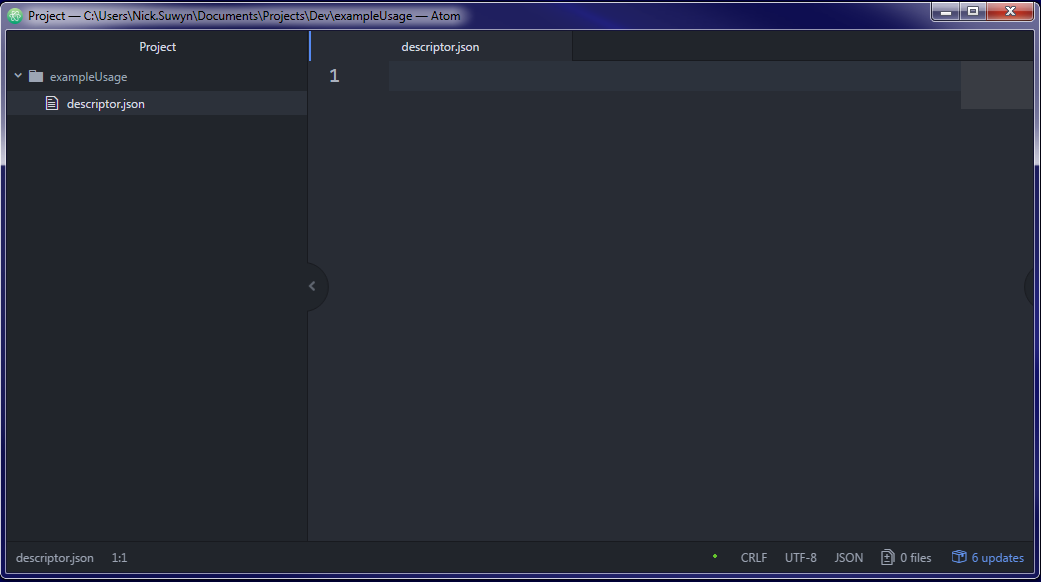The image size is (1041, 582).
Task: Open the JSON grammar selector
Action: (848, 558)
